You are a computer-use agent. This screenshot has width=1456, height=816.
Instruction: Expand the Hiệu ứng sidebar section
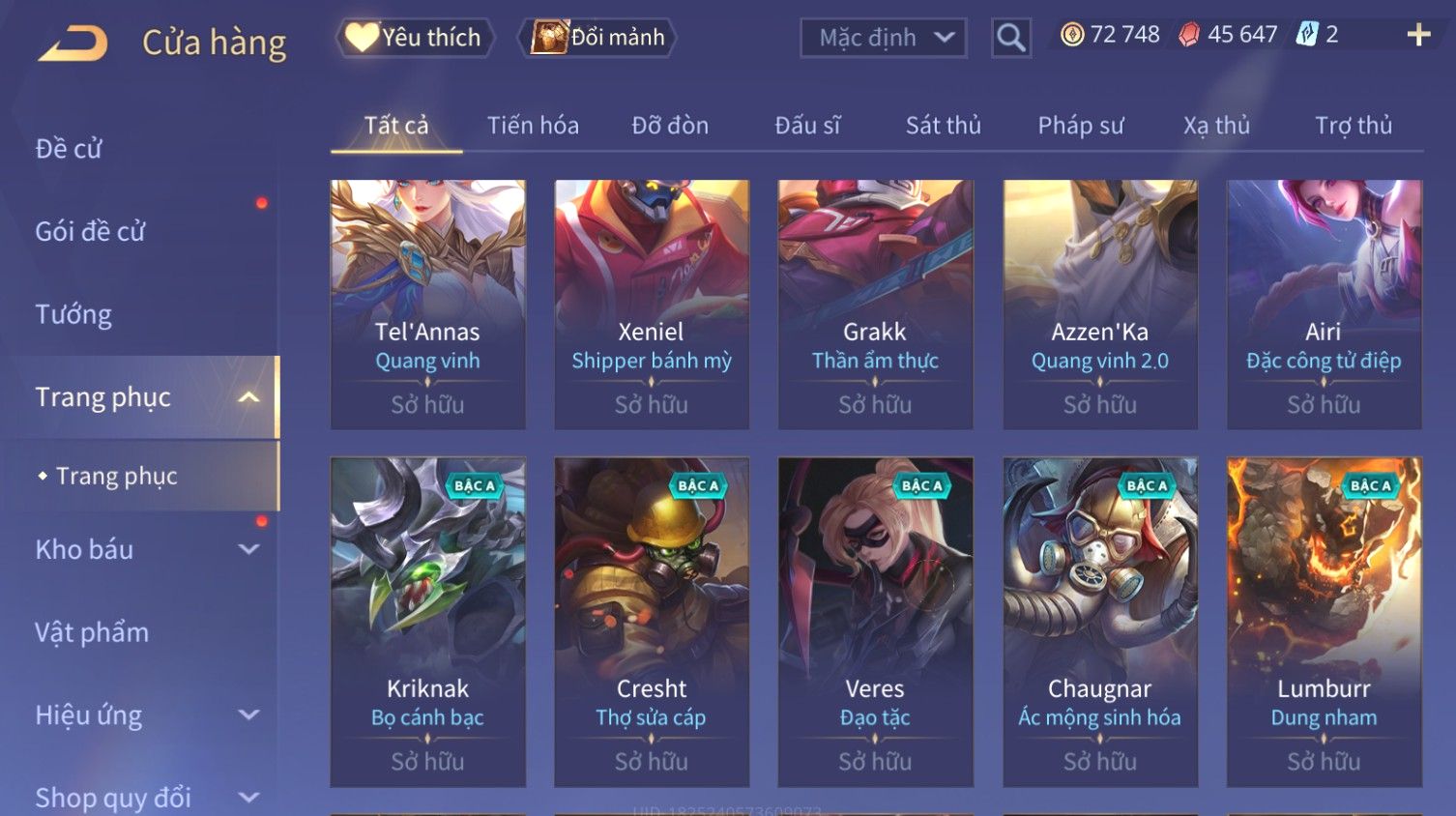tap(248, 714)
